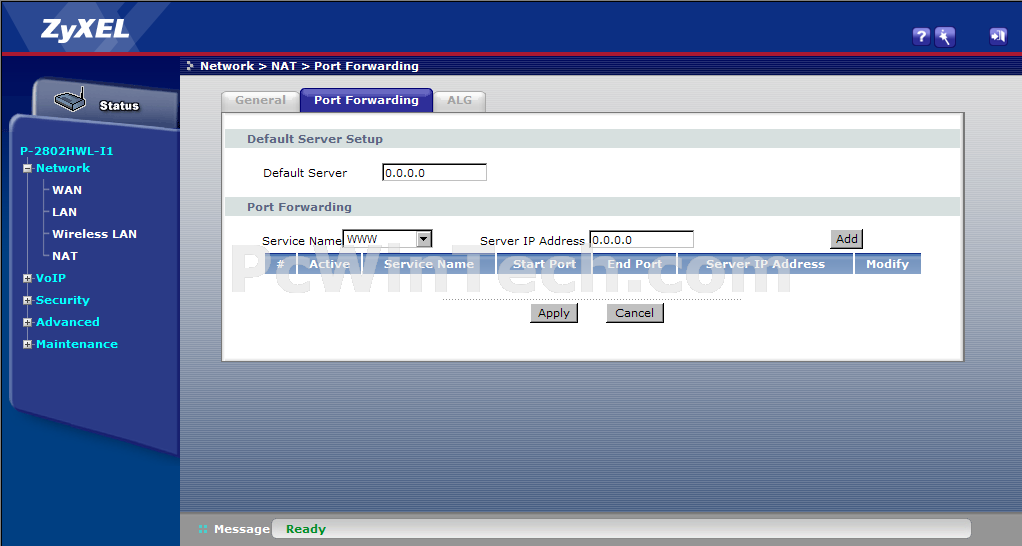Switch to the ALG tab

pyautogui.click(x=460, y=100)
